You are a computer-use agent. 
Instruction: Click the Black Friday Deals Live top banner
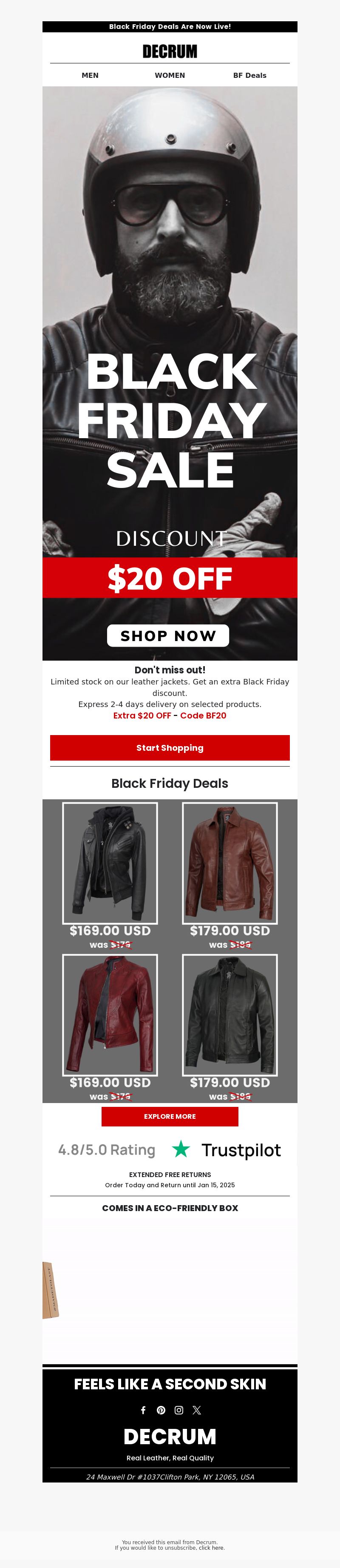170,27
